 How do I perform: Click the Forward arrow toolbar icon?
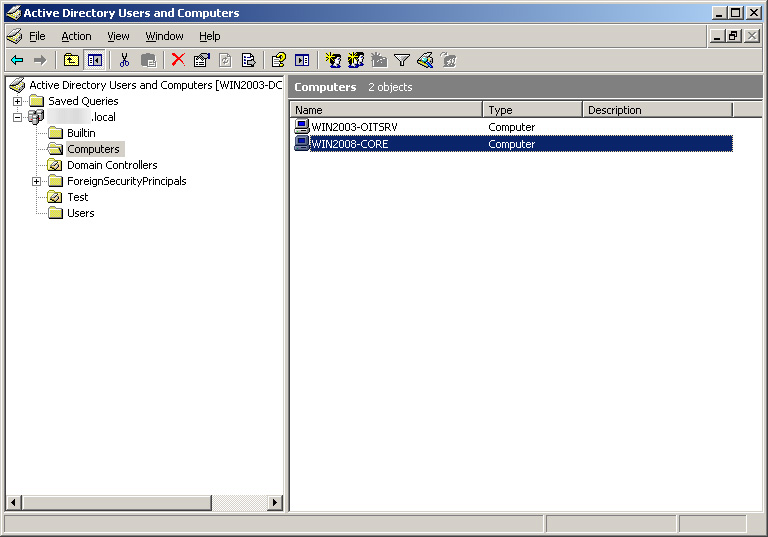pos(40,60)
